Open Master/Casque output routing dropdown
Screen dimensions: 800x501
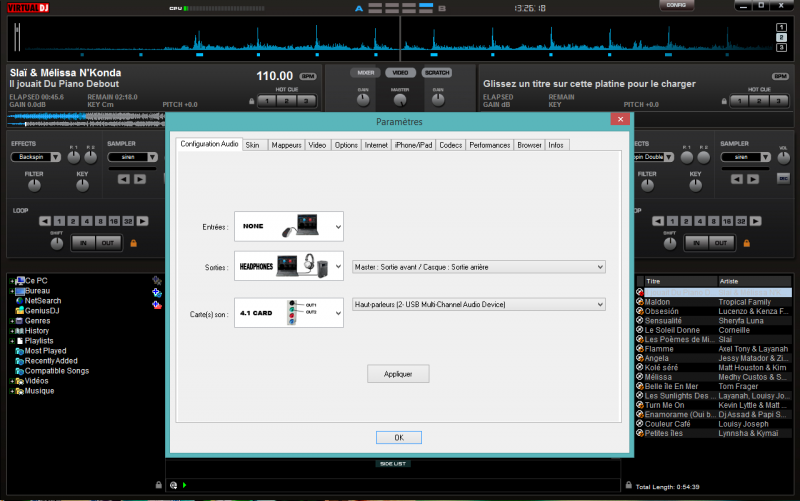click(479, 267)
